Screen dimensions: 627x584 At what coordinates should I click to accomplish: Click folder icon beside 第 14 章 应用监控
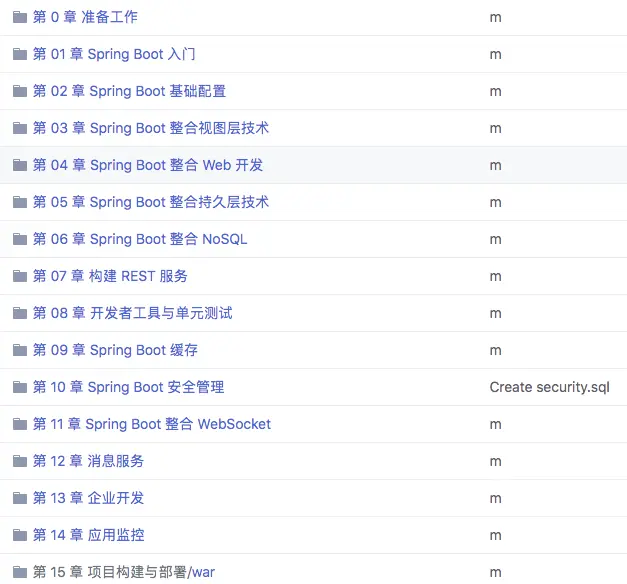(20, 535)
